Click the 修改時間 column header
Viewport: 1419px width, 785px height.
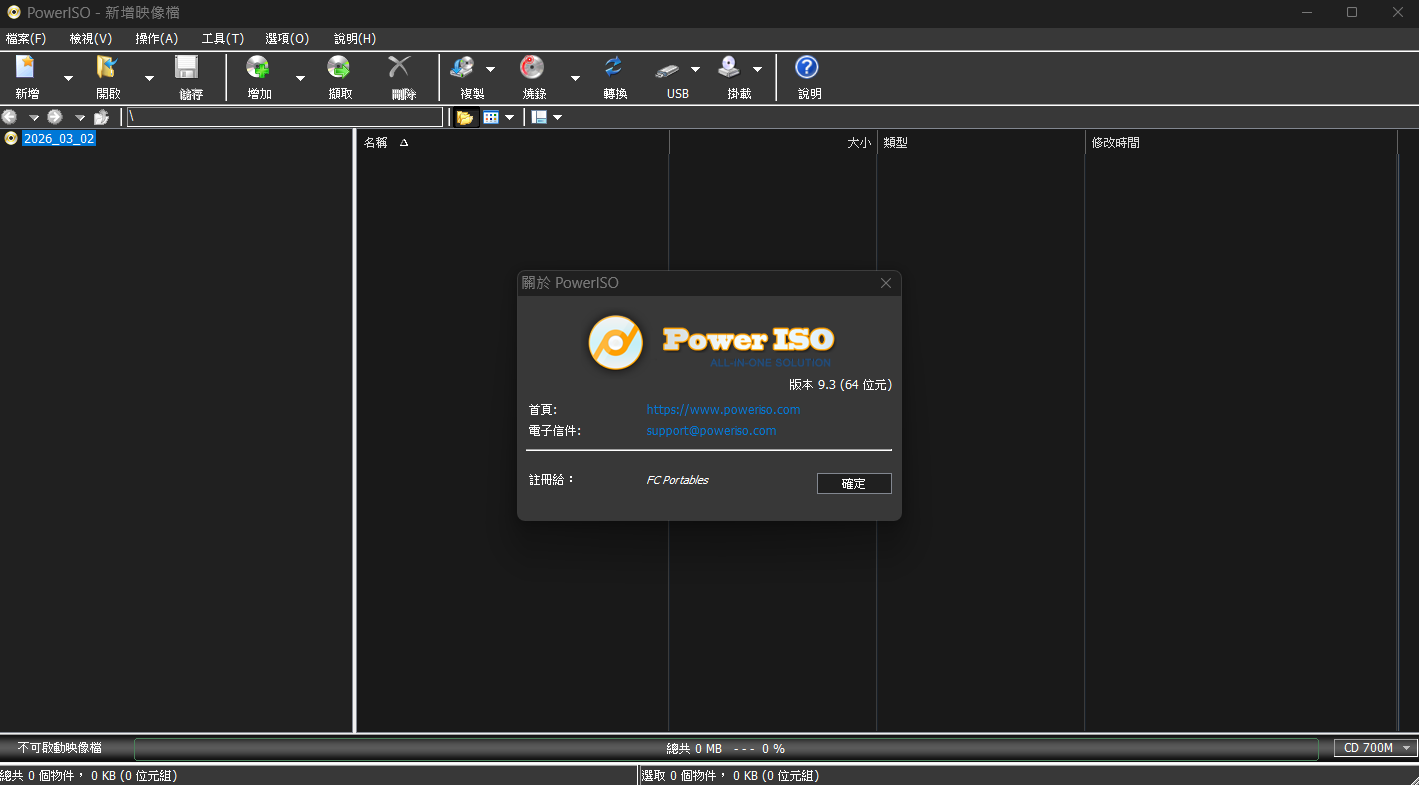[x=1241, y=143]
